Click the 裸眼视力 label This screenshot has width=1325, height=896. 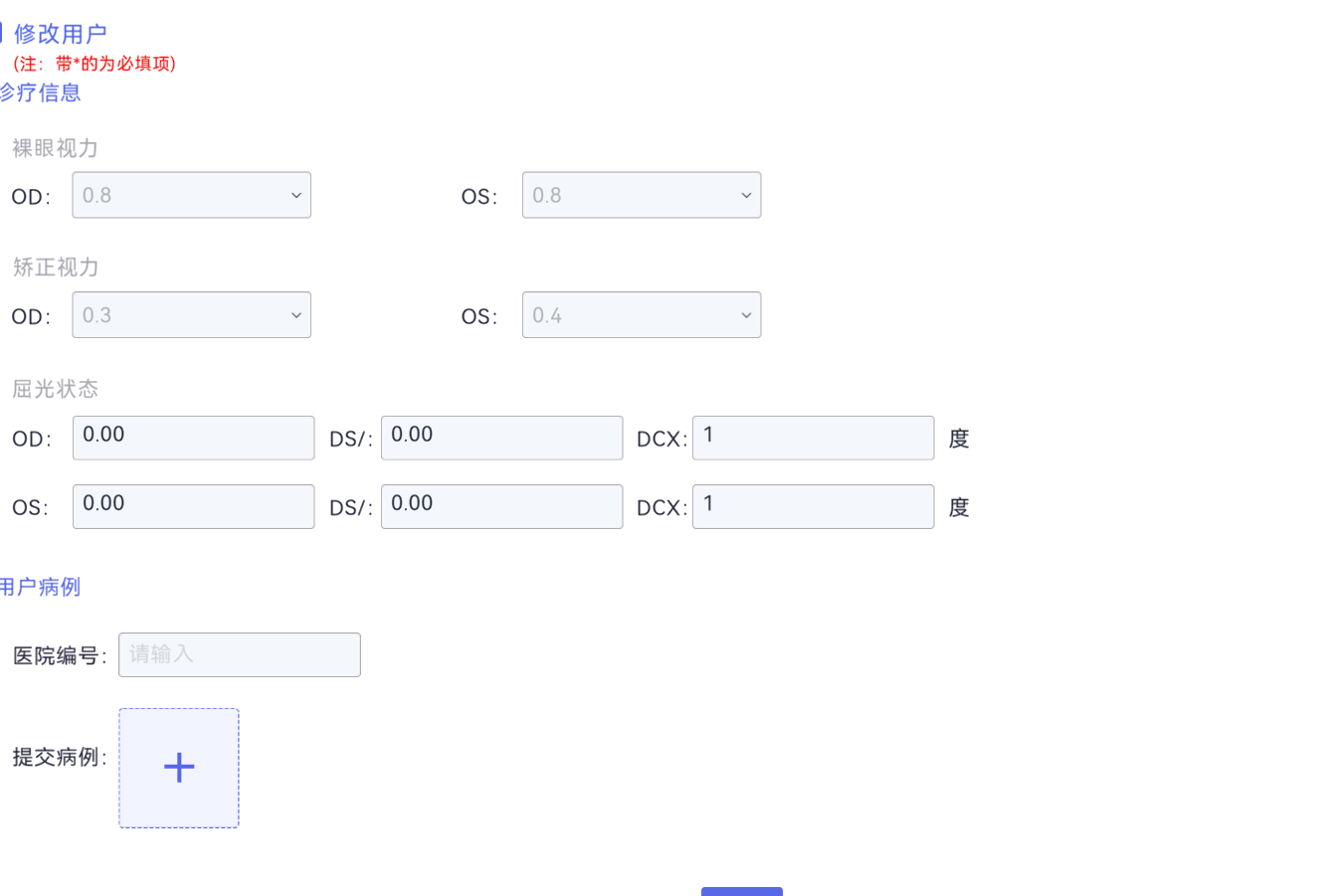(x=55, y=148)
